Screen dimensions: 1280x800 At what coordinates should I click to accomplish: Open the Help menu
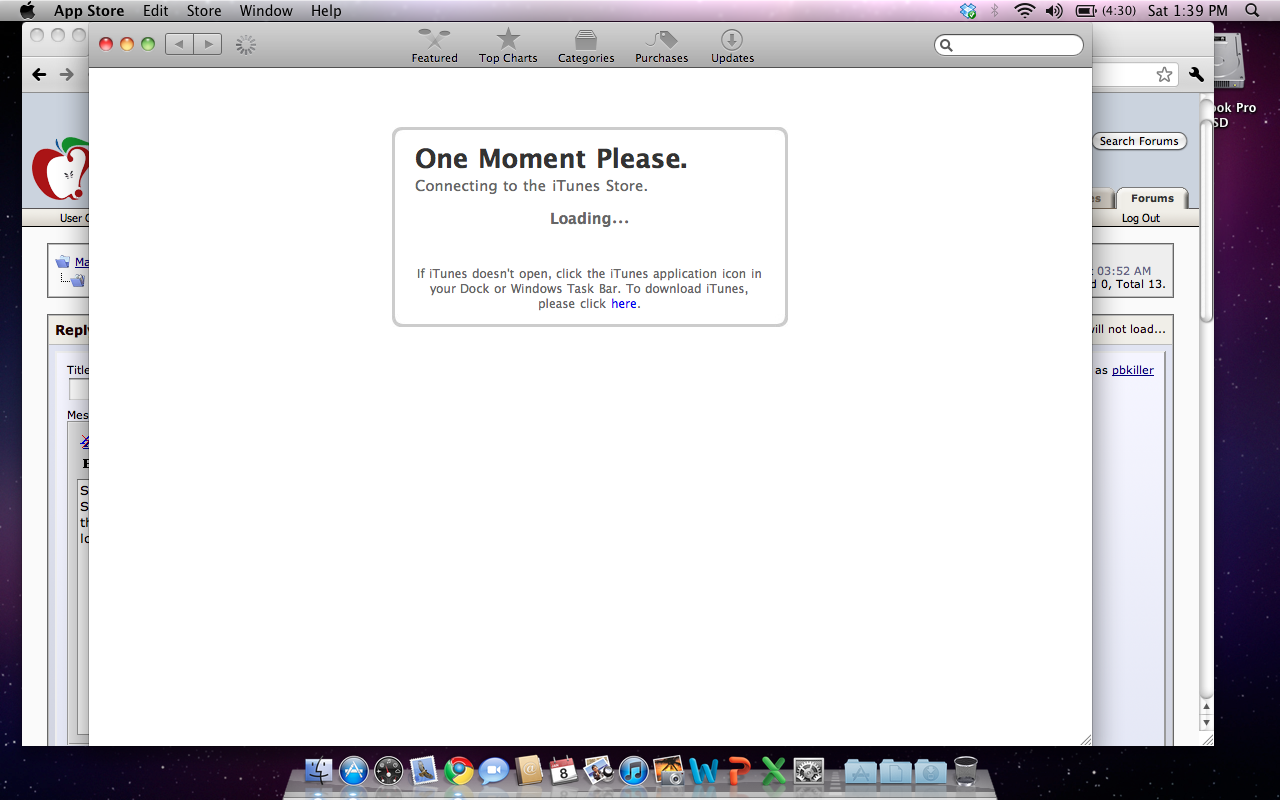point(326,11)
